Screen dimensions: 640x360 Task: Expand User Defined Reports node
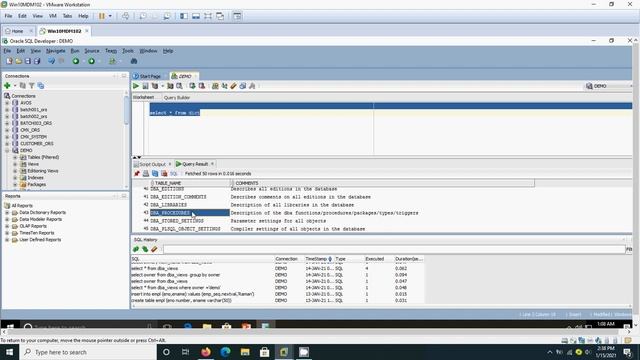pyautogui.click(x=7, y=240)
